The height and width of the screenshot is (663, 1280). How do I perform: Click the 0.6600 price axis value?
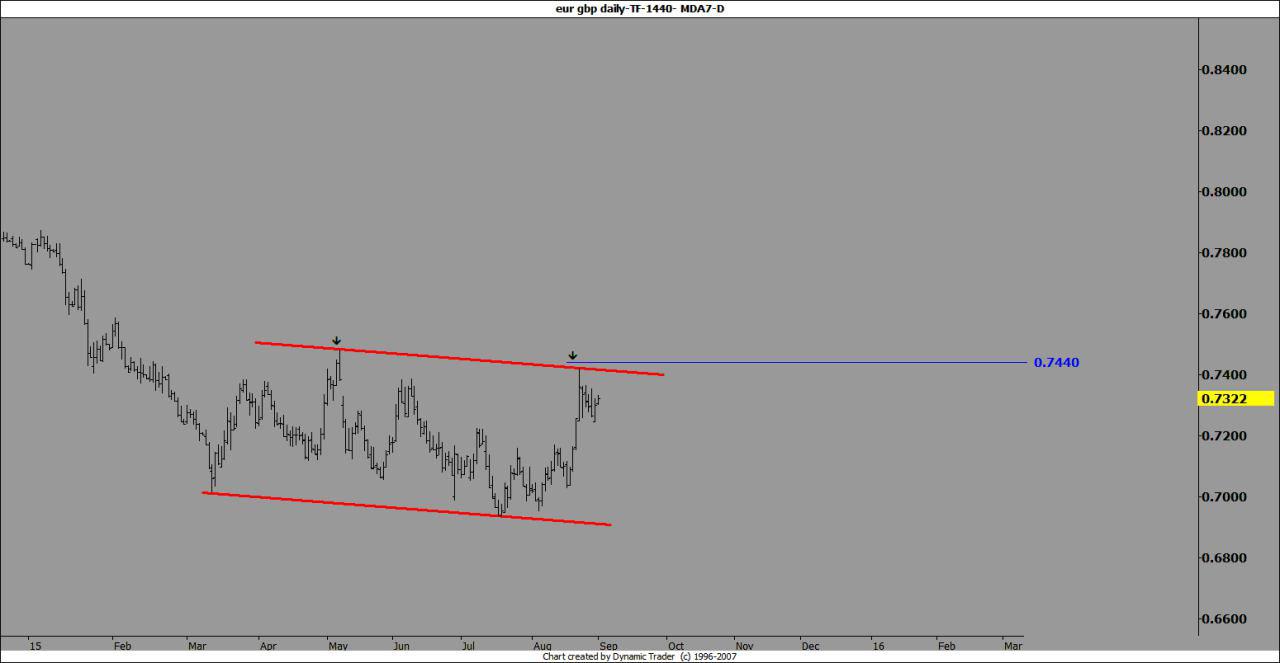click(x=1224, y=619)
